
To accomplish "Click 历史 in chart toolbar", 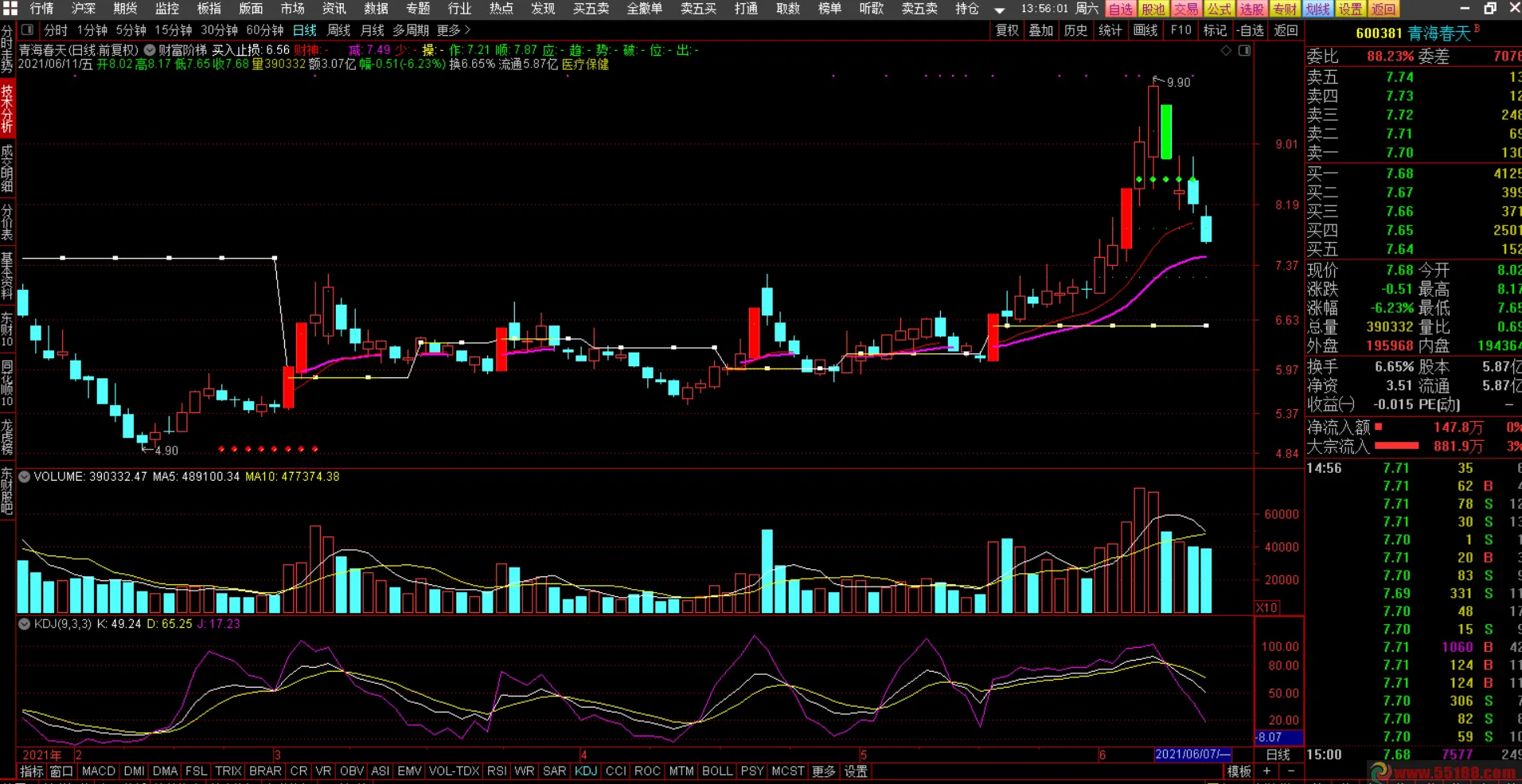I will (x=1075, y=30).
